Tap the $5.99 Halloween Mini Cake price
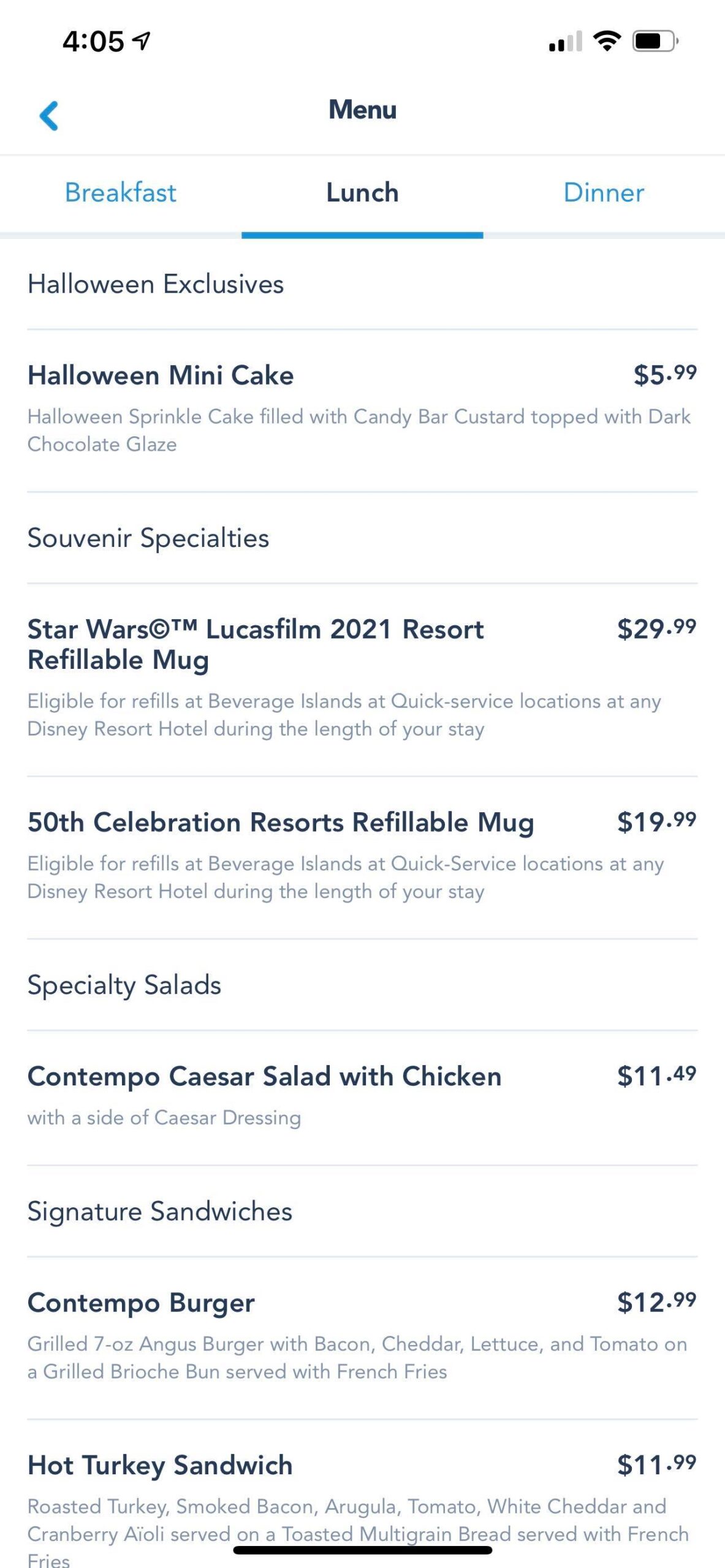725x1568 pixels. [665, 374]
